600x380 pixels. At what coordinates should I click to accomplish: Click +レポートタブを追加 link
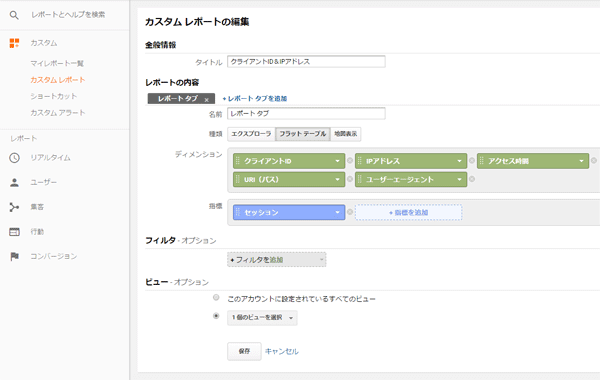[254, 99]
